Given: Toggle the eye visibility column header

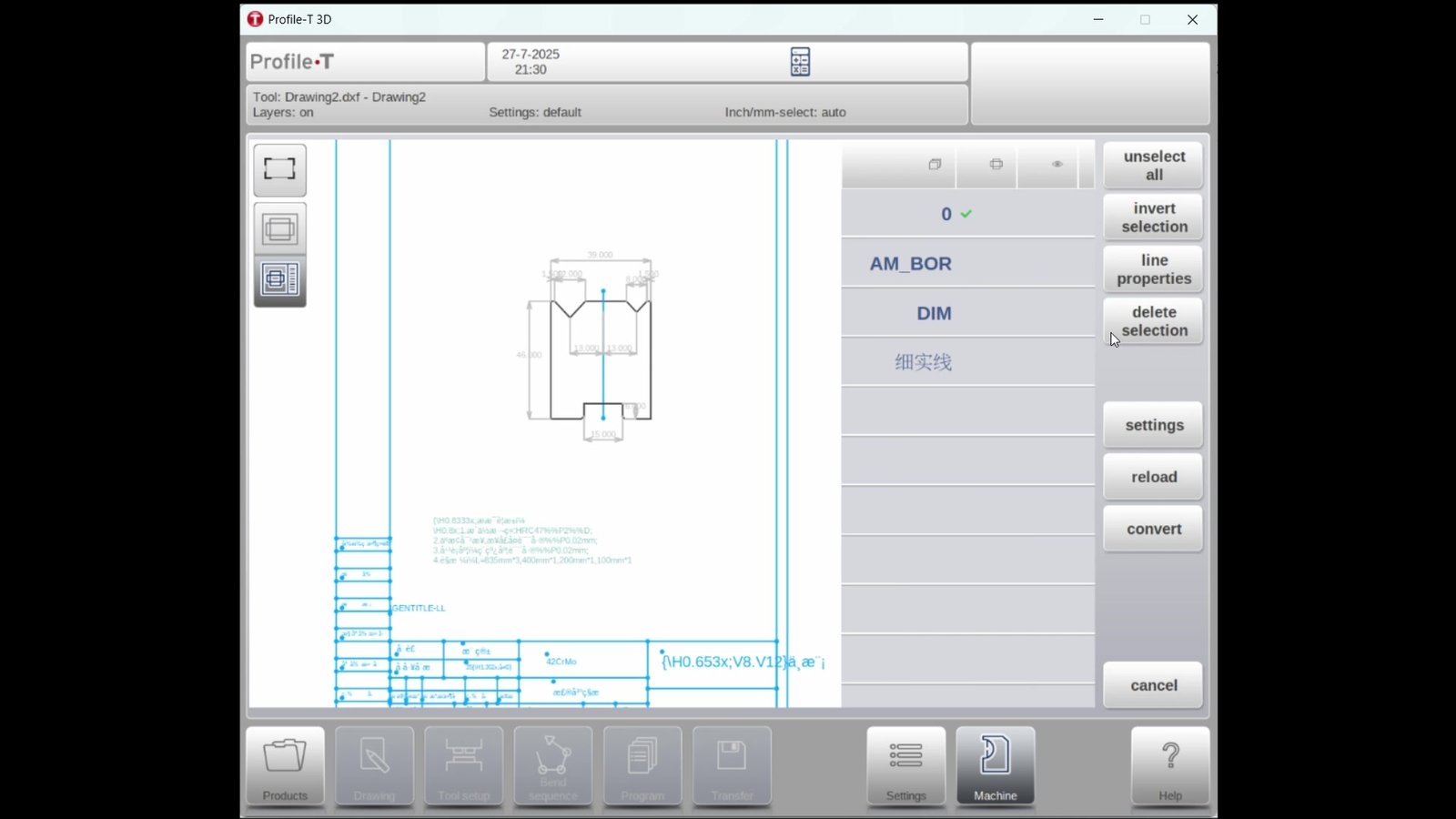Looking at the screenshot, I should [x=1057, y=165].
